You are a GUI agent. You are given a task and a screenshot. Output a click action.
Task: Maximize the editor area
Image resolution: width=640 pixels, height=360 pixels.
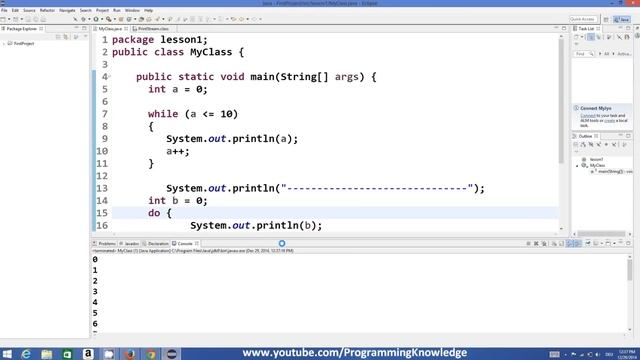[x=564, y=29]
